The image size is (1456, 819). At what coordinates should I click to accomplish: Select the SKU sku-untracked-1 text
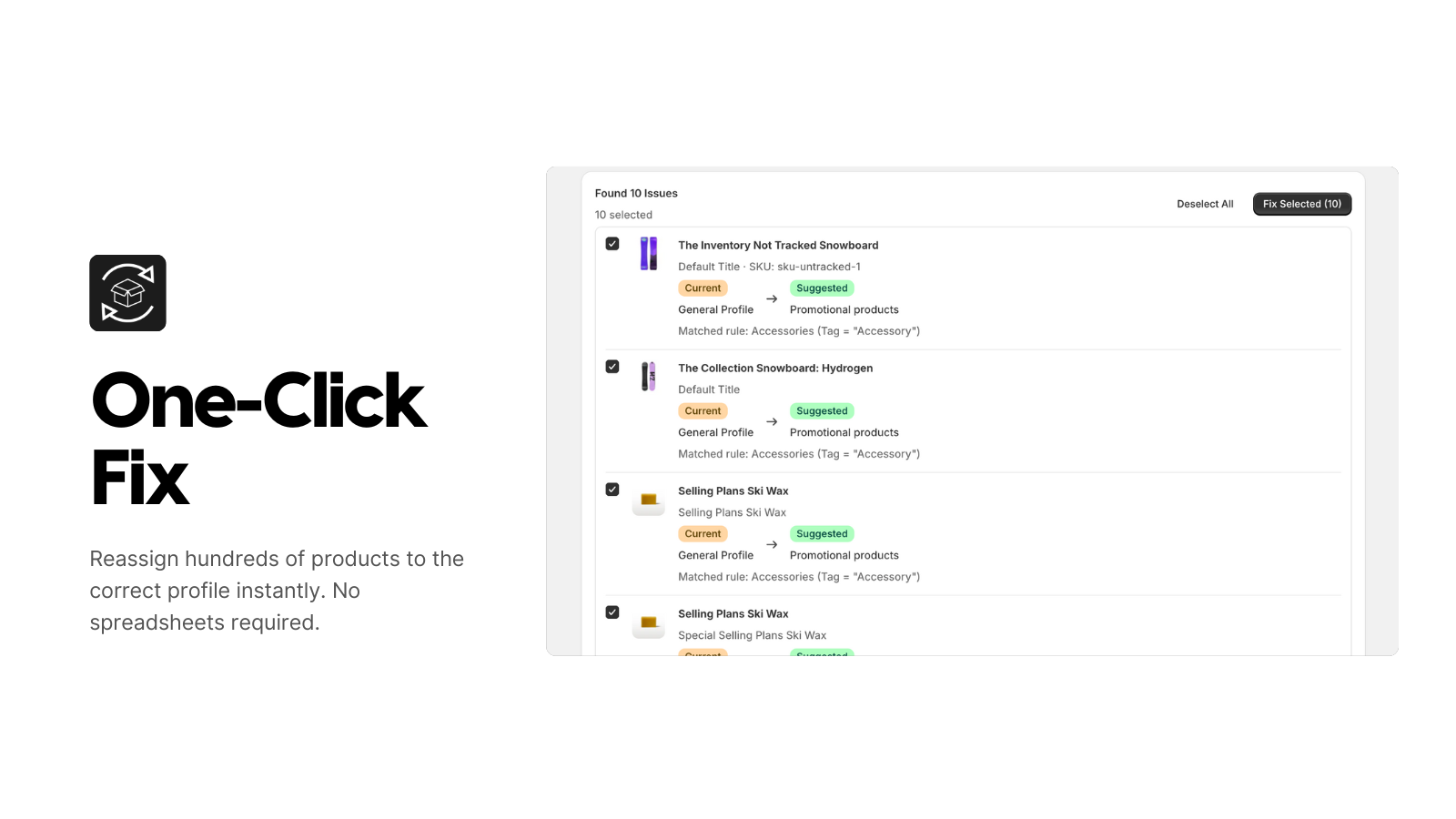coord(769,267)
